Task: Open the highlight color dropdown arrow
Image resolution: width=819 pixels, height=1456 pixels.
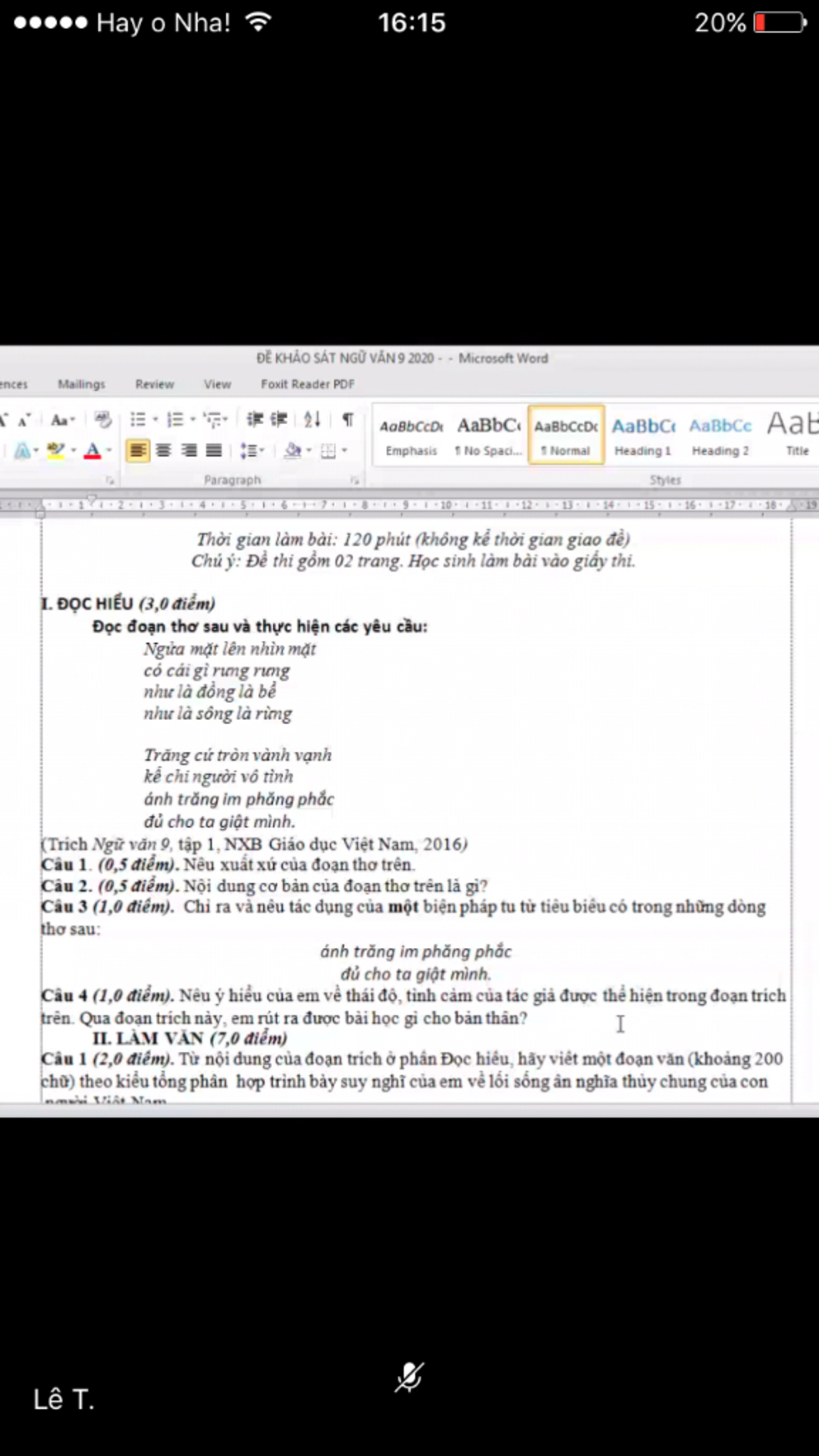Action: [73, 450]
